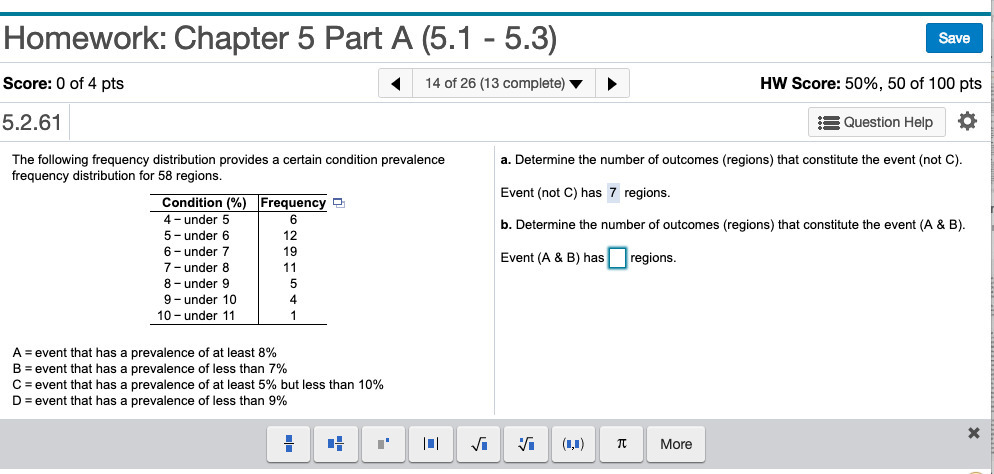Insert a mixed number template
The height and width of the screenshot is (474, 994).
(335, 444)
